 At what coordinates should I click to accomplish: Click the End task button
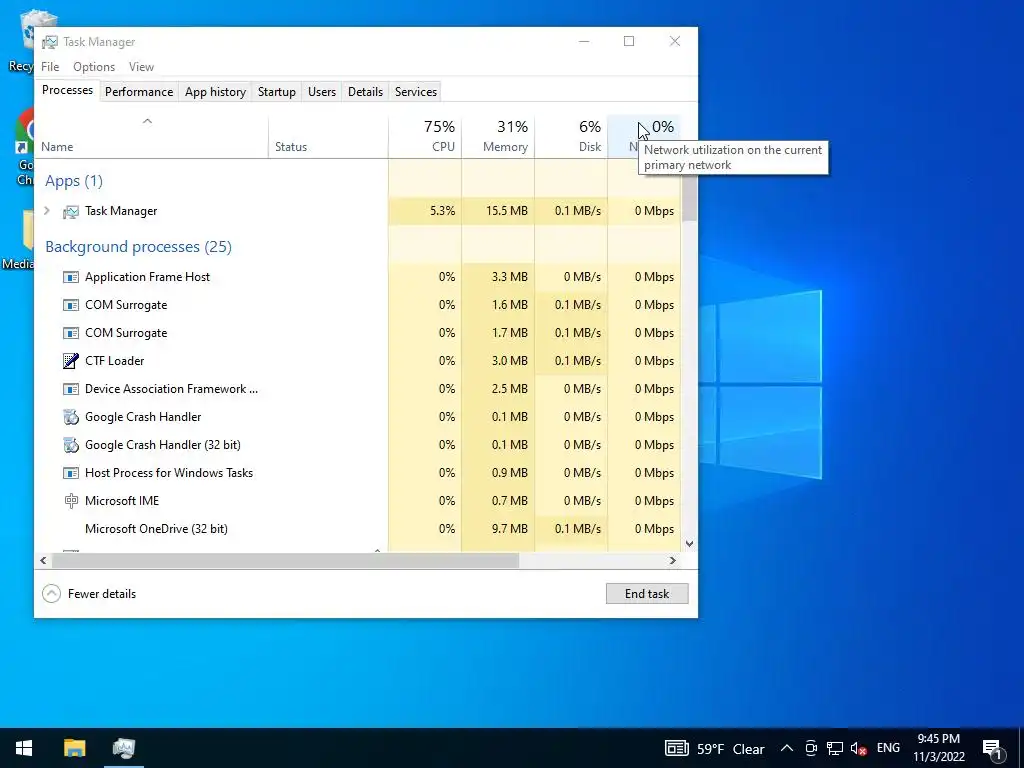point(647,594)
